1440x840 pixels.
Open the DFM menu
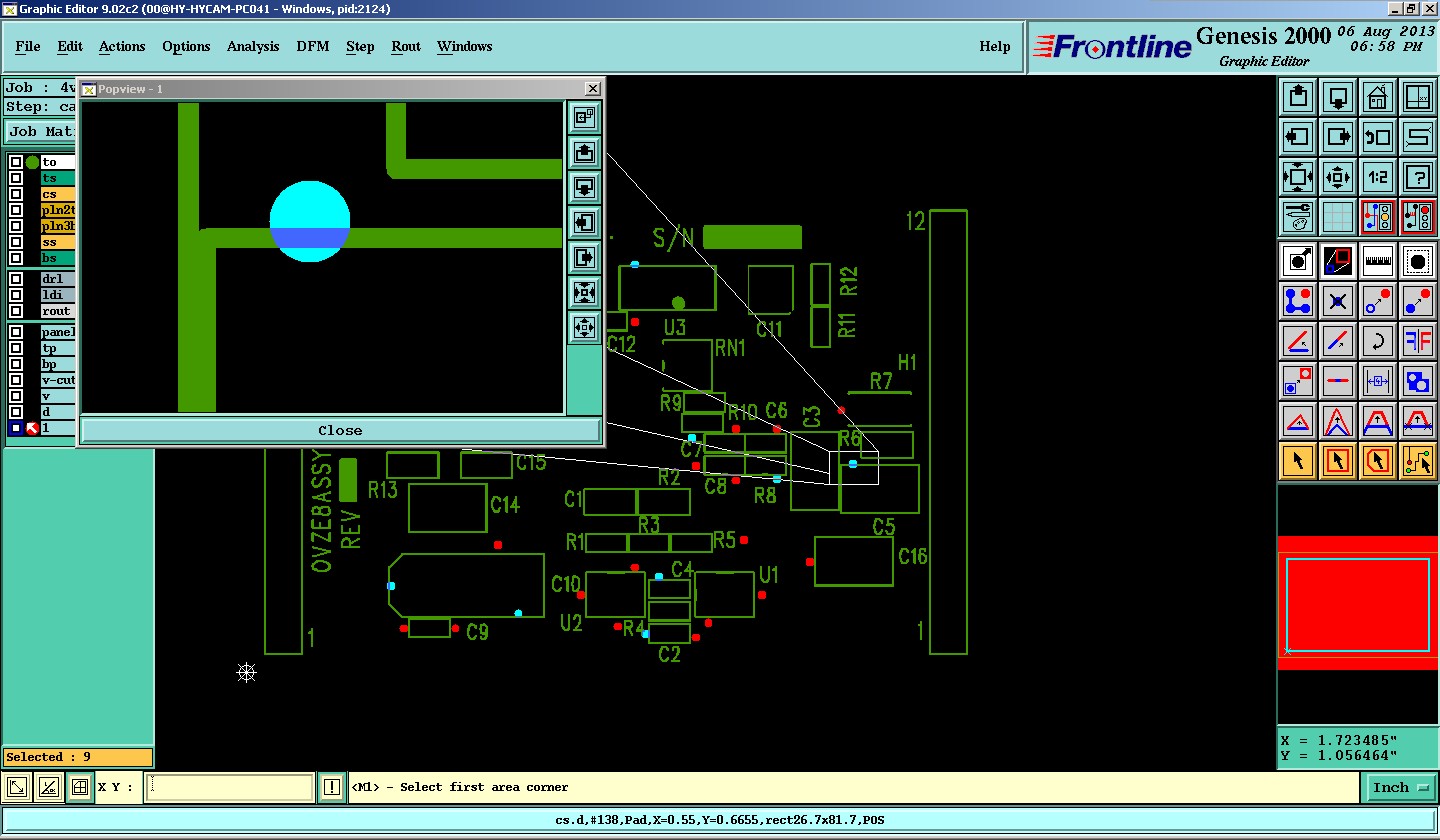point(312,46)
